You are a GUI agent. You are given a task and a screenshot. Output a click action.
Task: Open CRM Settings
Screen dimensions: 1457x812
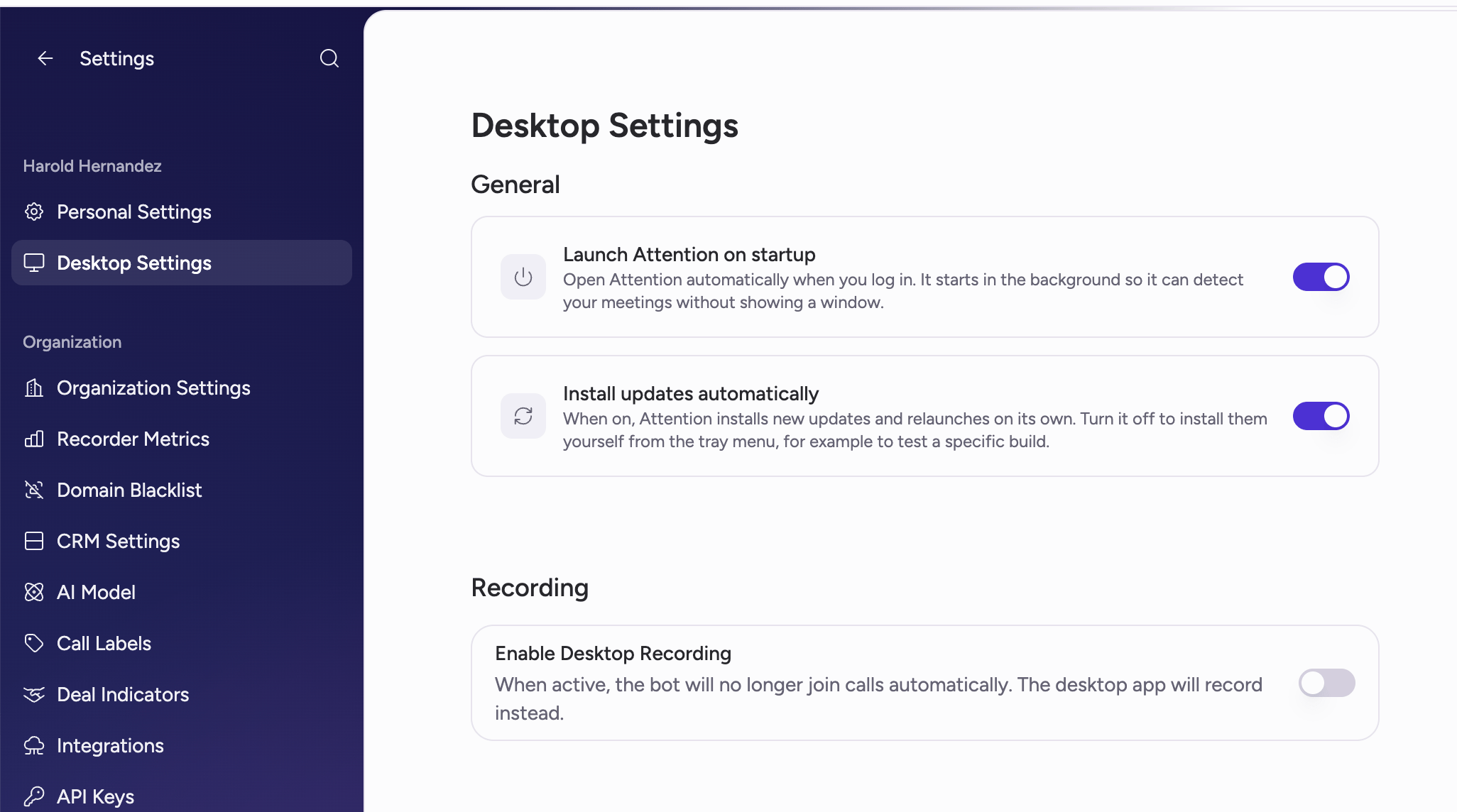pos(182,541)
